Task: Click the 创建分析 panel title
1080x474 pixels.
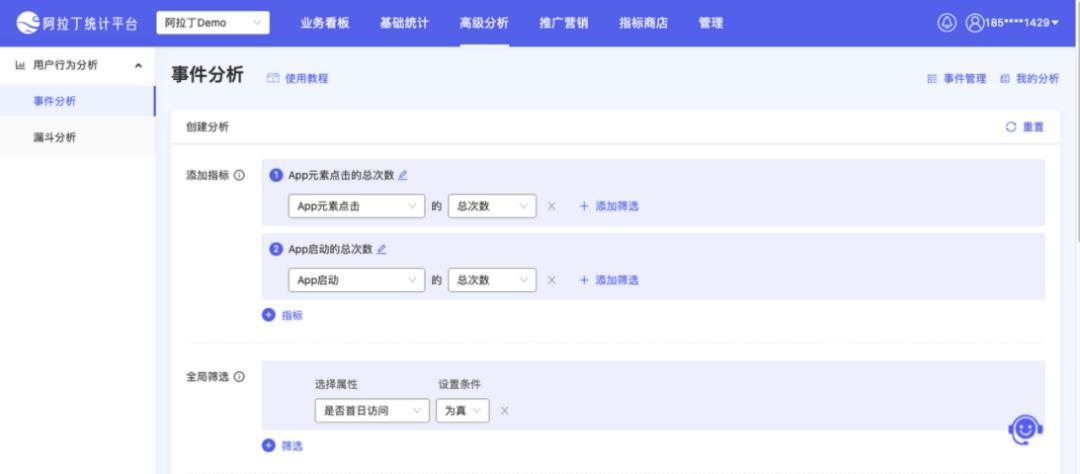Action: point(207,127)
